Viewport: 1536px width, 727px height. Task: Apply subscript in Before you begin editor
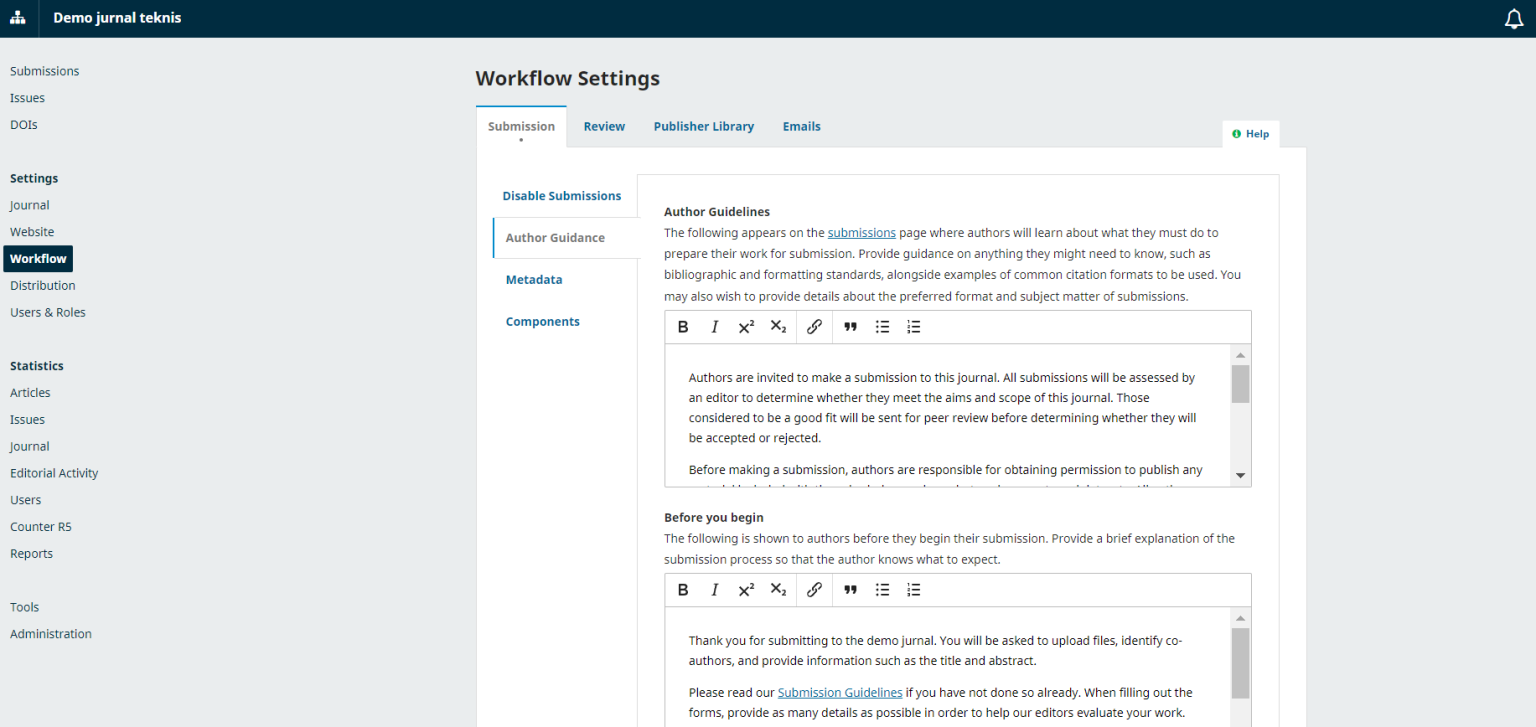click(778, 590)
